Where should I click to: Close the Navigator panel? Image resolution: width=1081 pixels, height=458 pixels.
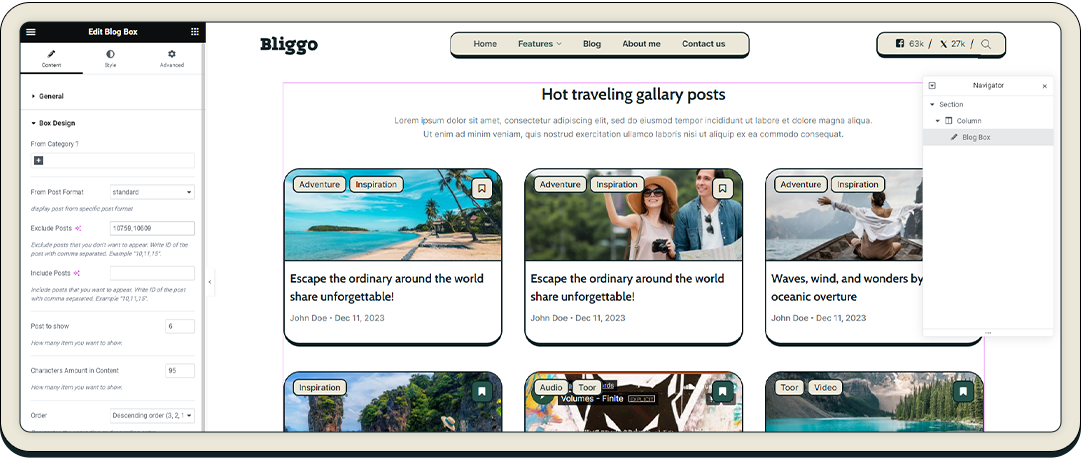pos(1044,86)
